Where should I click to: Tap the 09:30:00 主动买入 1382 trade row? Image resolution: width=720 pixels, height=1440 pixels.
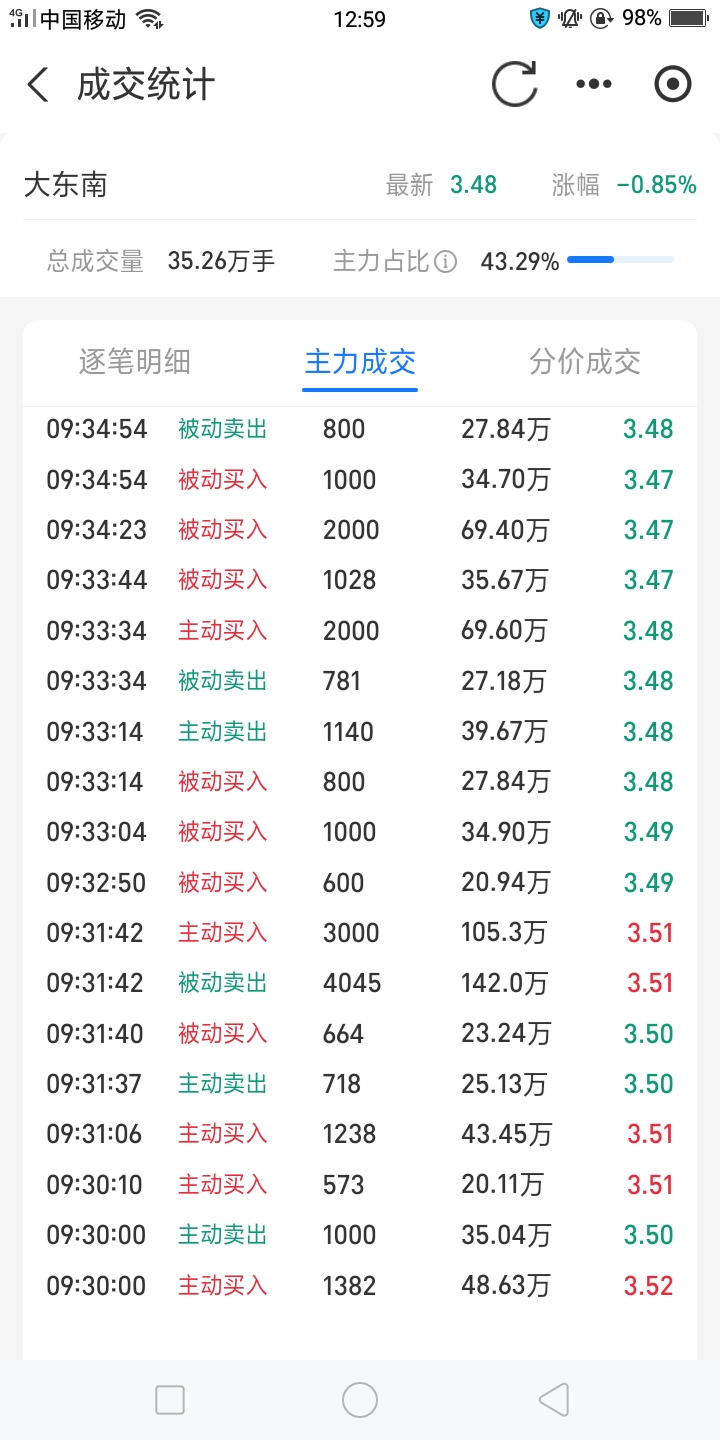360,1285
